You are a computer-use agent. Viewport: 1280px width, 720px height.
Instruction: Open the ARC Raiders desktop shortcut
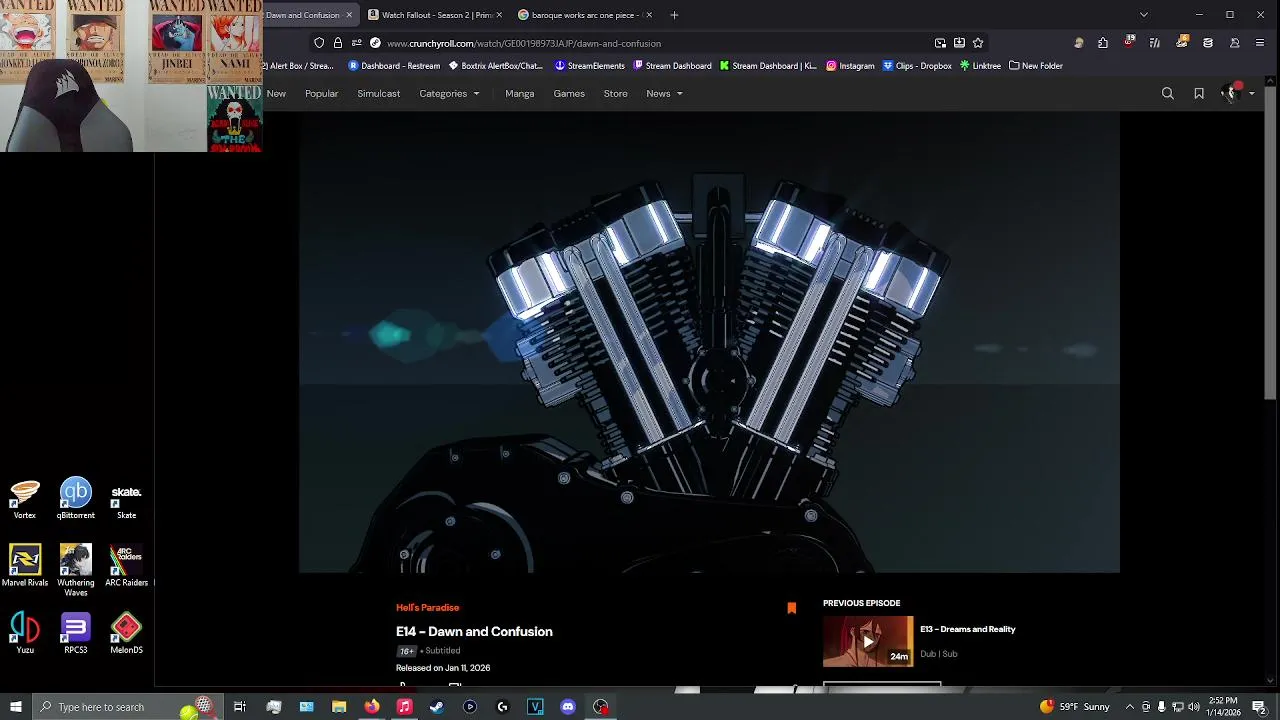[x=126, y=566]
